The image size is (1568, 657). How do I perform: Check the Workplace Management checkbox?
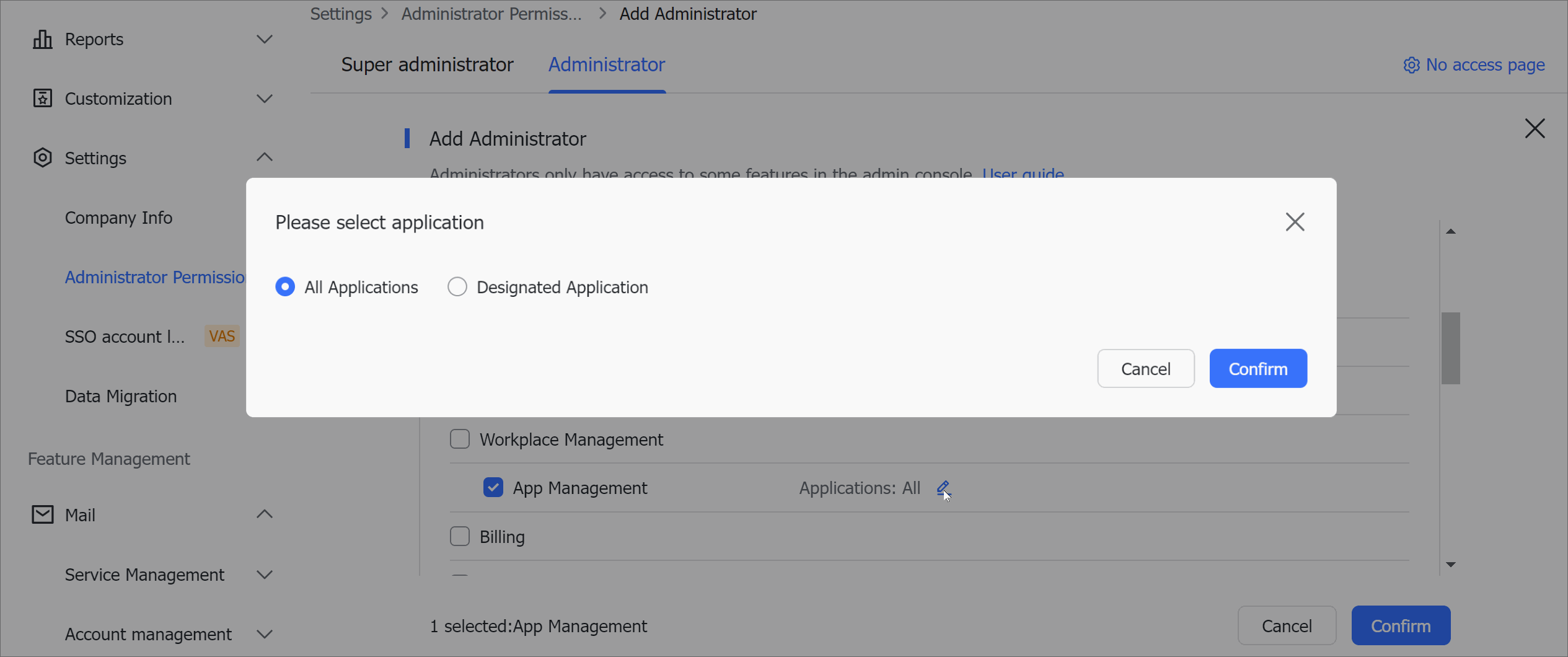click(x=459, y=439)
